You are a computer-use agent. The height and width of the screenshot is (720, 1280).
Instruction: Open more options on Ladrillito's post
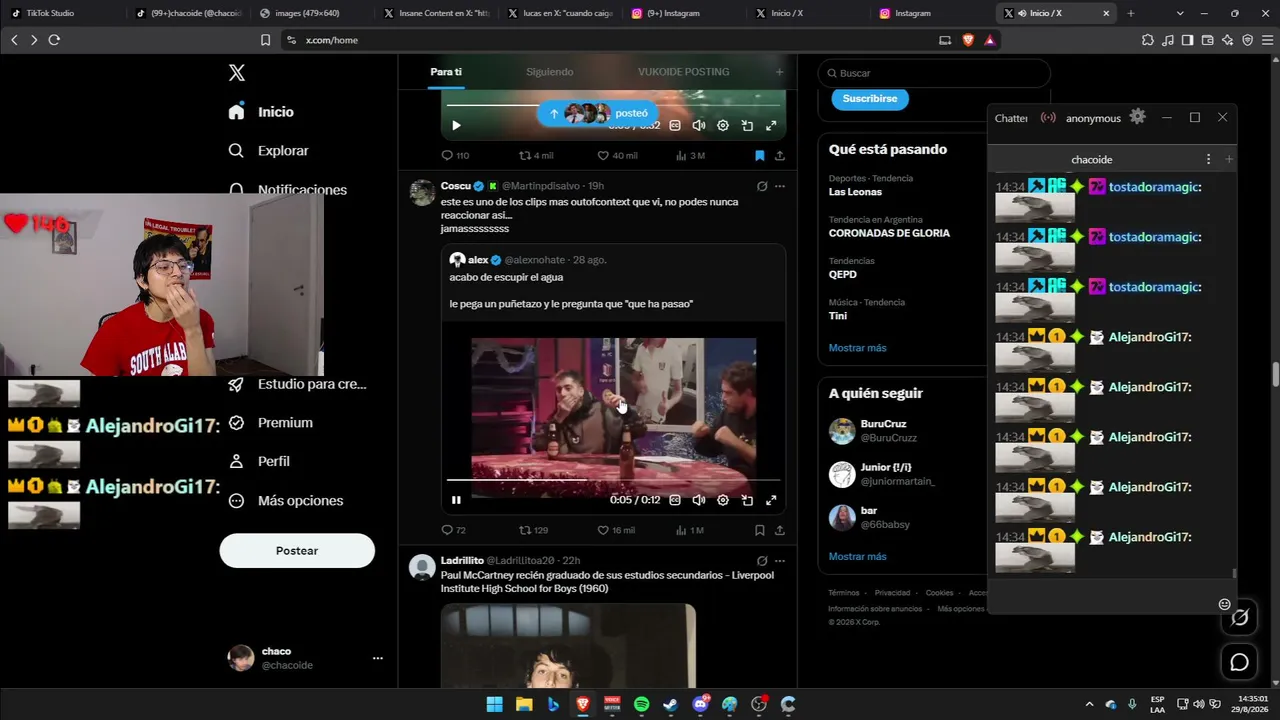[780, 561]
